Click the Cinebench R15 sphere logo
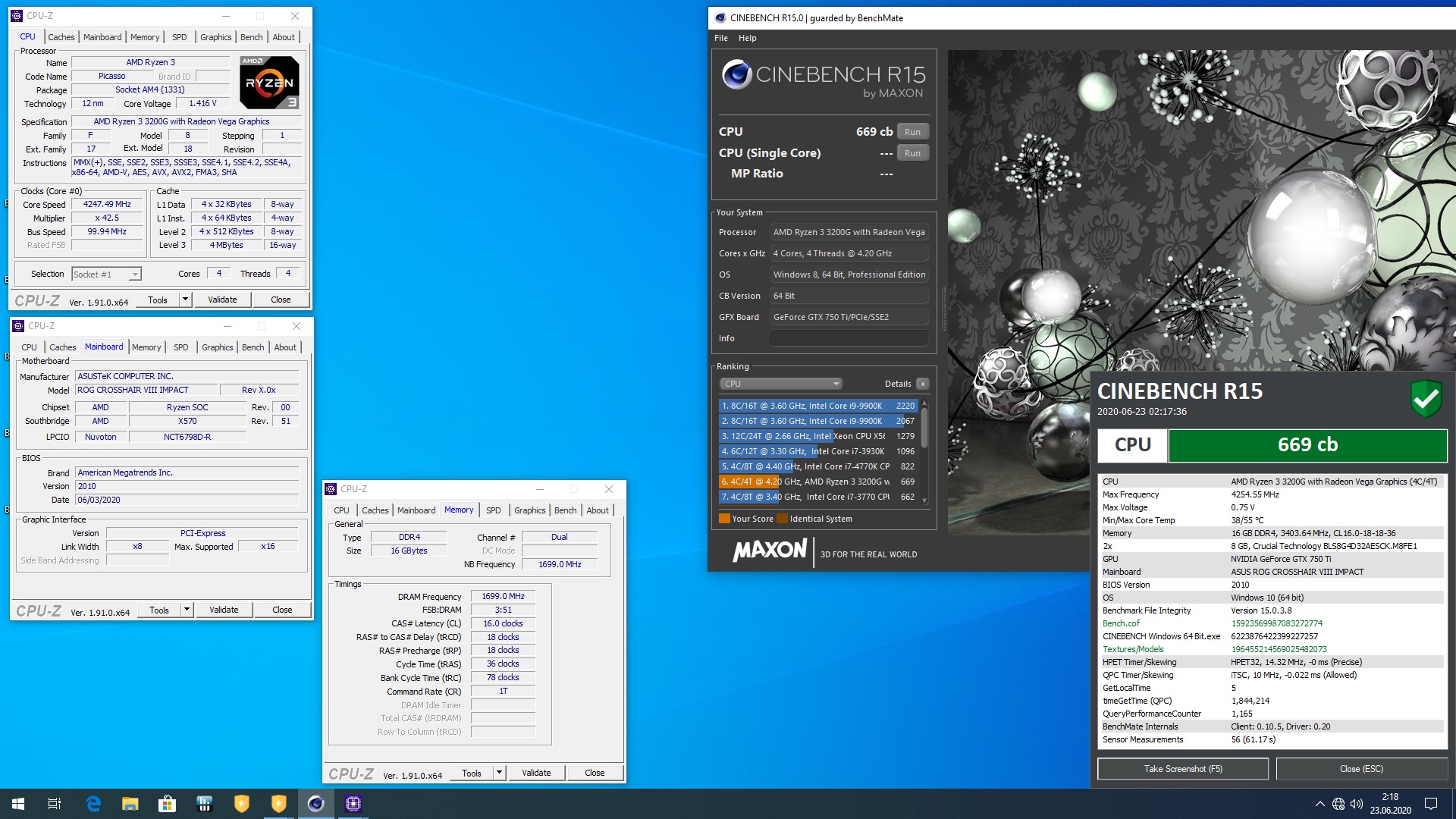 737,74
